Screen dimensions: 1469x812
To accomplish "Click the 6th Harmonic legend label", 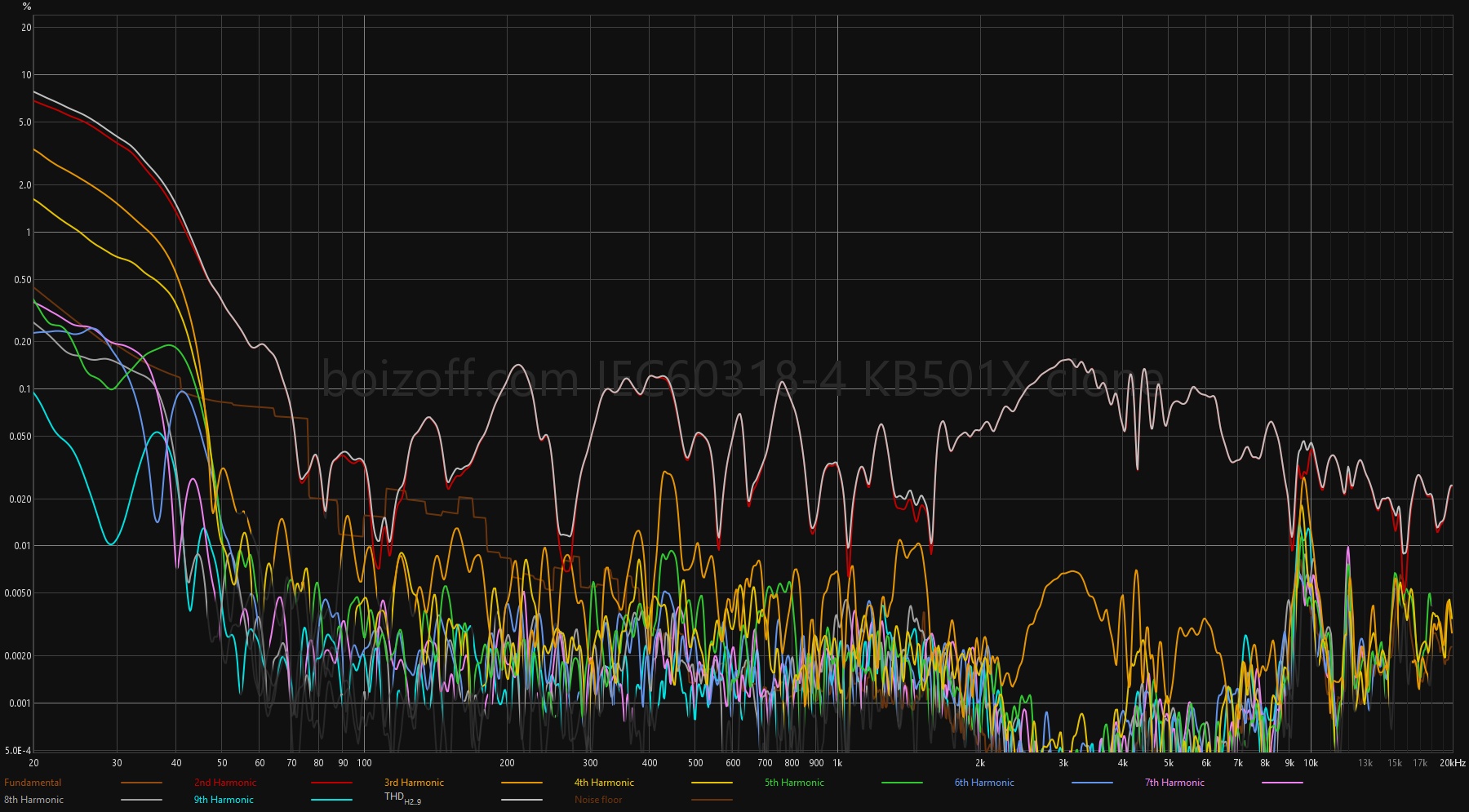I will pyautogui.click(x=984, y=783).
